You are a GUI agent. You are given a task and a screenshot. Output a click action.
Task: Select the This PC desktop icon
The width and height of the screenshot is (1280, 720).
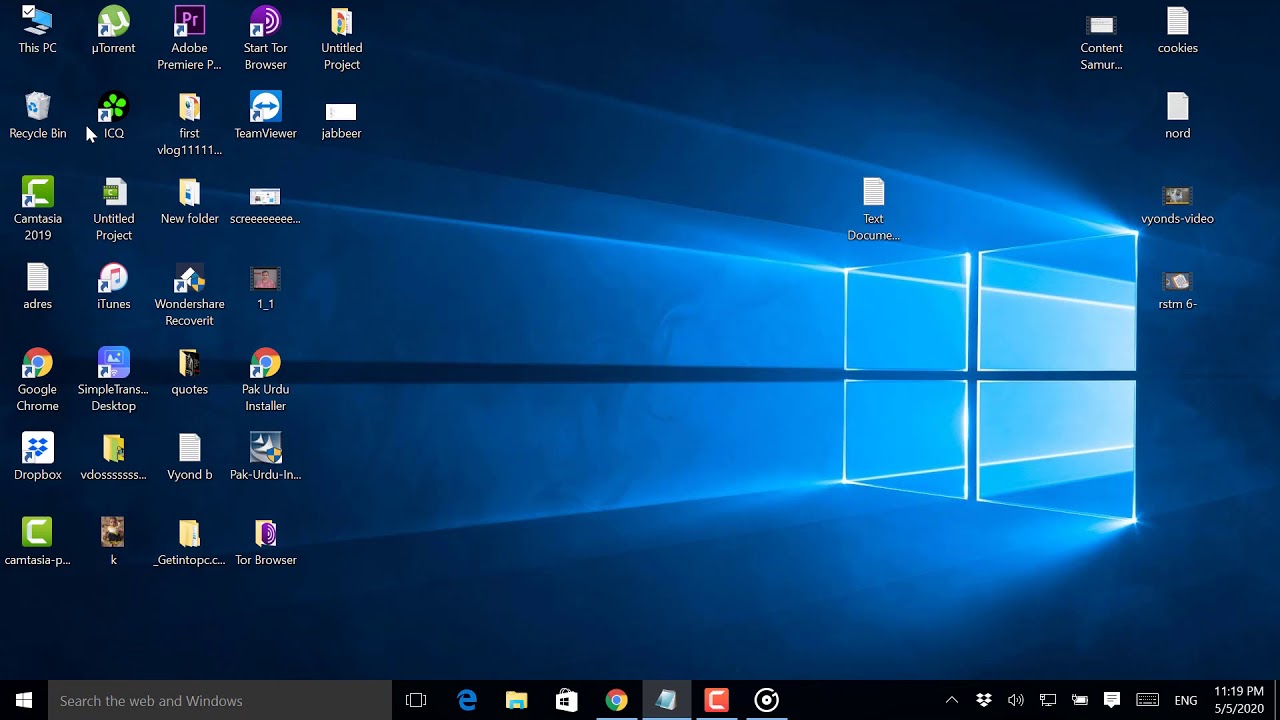pyautogui.click(x=37, y=30)
